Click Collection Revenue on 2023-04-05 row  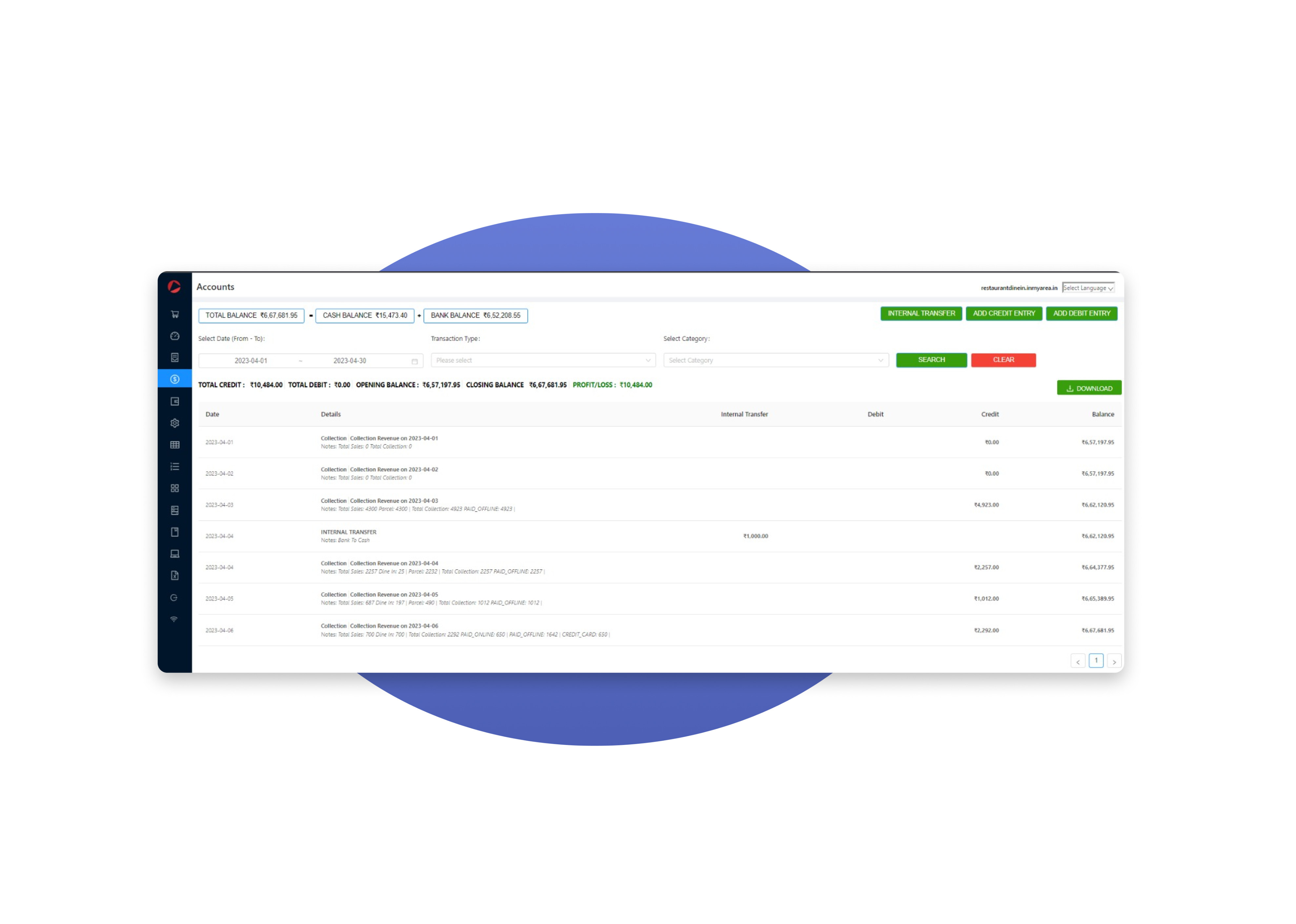pyautogui.click(x=660, y=598)
